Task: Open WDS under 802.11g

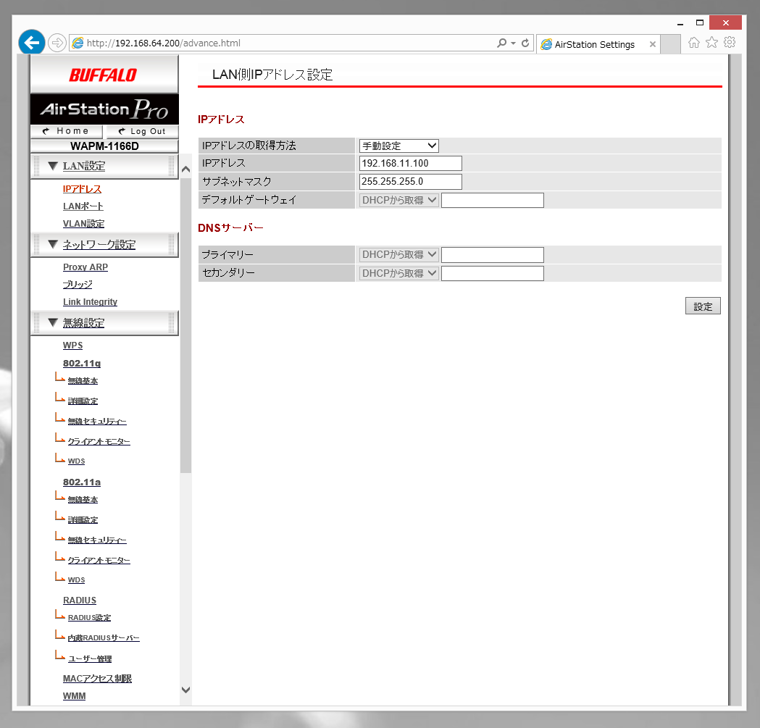Action: 76,461
